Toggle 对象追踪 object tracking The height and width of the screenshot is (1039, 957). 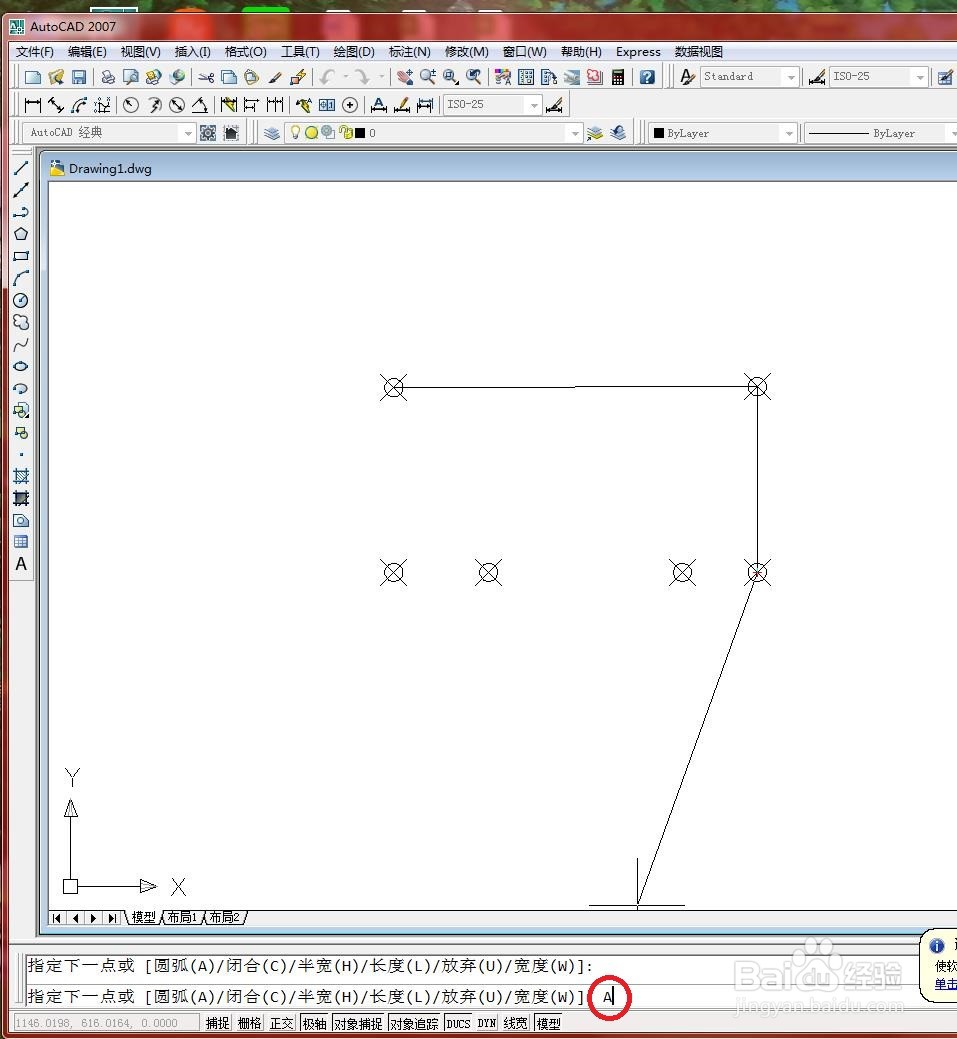[x=414, y=1023]
